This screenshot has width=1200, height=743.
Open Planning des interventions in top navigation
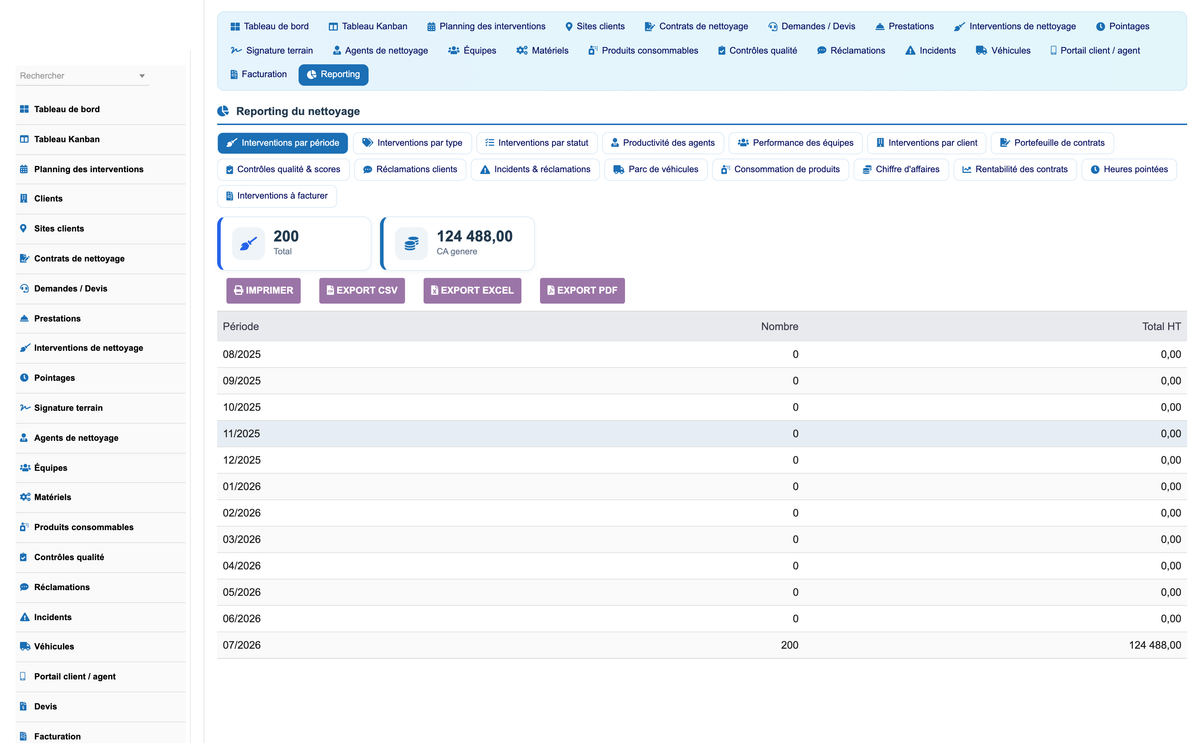[x=486, y=26]
